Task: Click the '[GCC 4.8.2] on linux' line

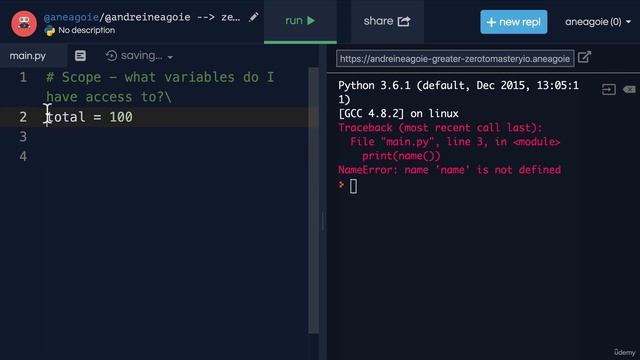Action: 398,113
